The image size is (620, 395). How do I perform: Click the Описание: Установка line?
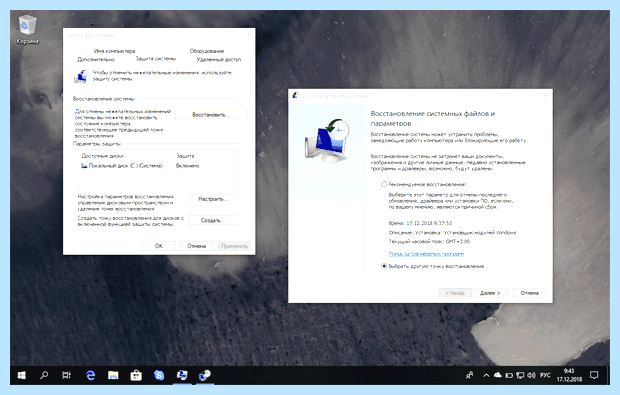[x=452, y=232]
